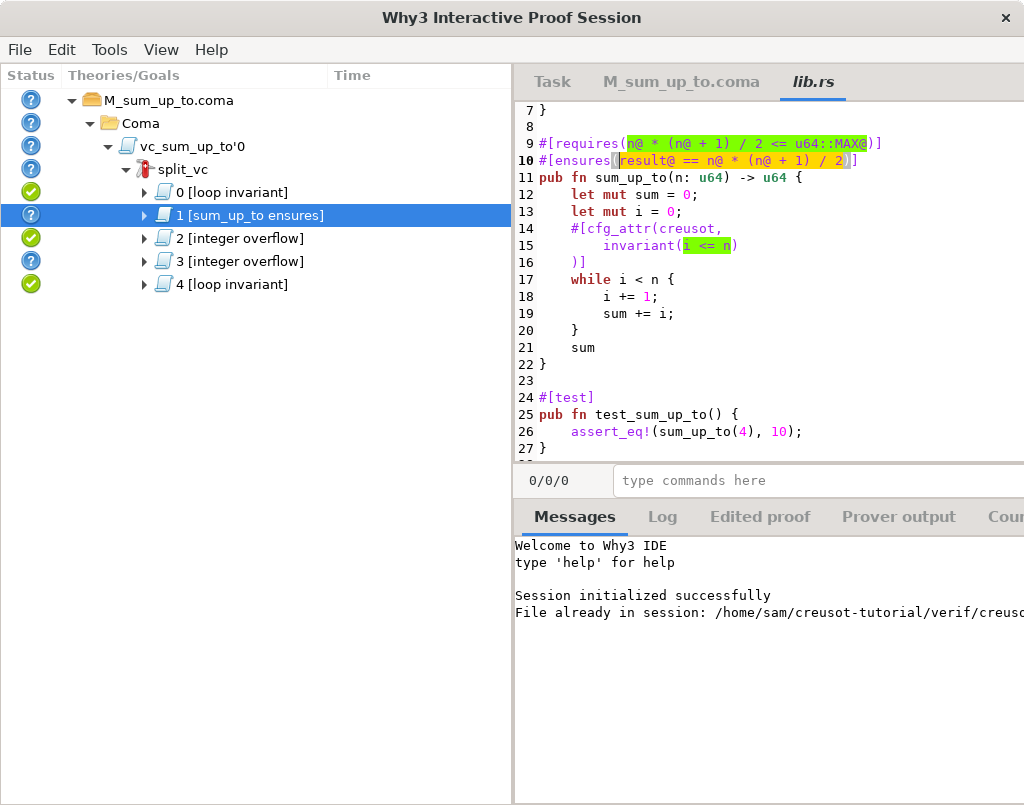Collapse the split_vc node
This screenshot has height=805, width=1024.
(126, 169)
